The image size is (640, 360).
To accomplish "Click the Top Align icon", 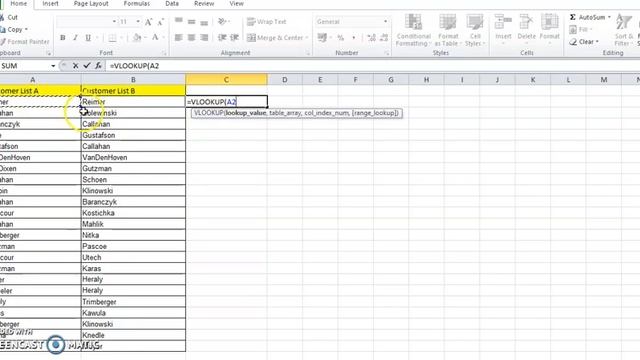I will tap(178, 21).
